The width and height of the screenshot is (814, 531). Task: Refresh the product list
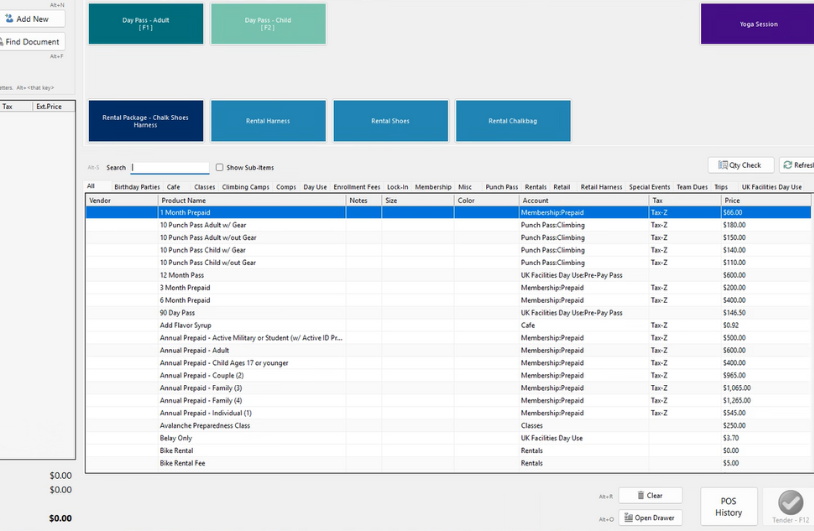tap(798, 165)
